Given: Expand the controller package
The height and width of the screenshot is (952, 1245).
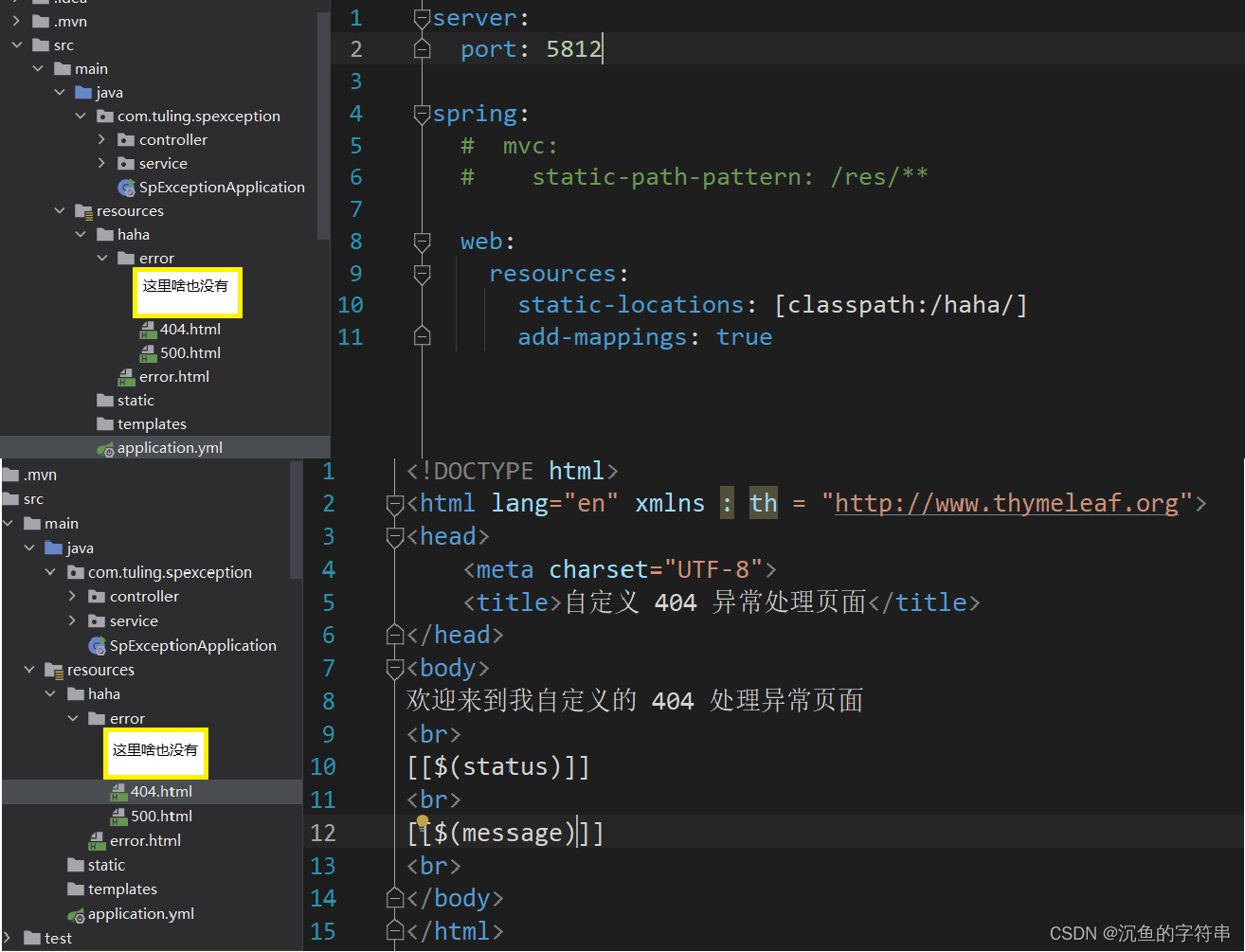Looking at the screenshot, I should click(102, 139).
